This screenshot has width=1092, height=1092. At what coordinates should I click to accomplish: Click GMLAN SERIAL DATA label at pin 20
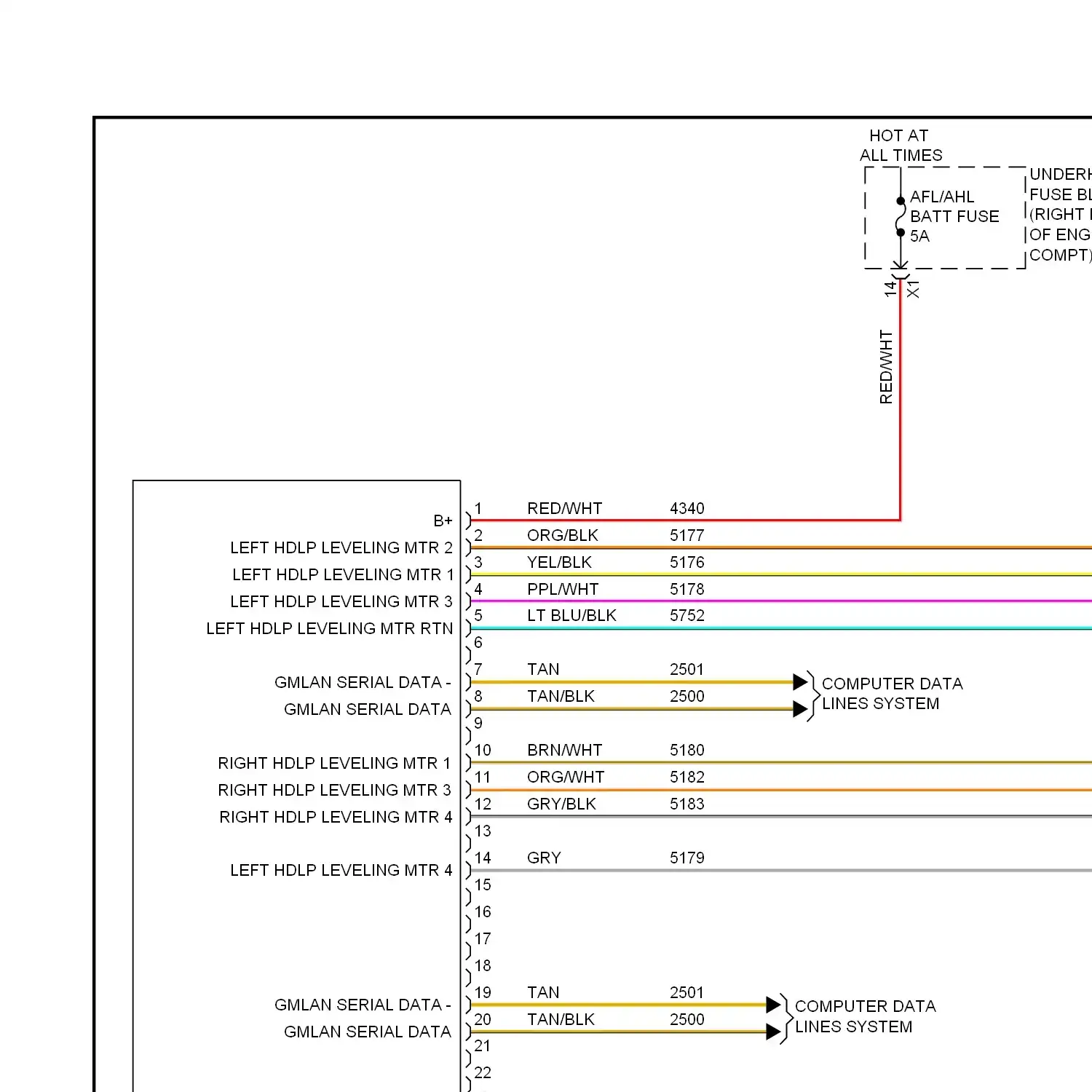tap(368, 1032)
